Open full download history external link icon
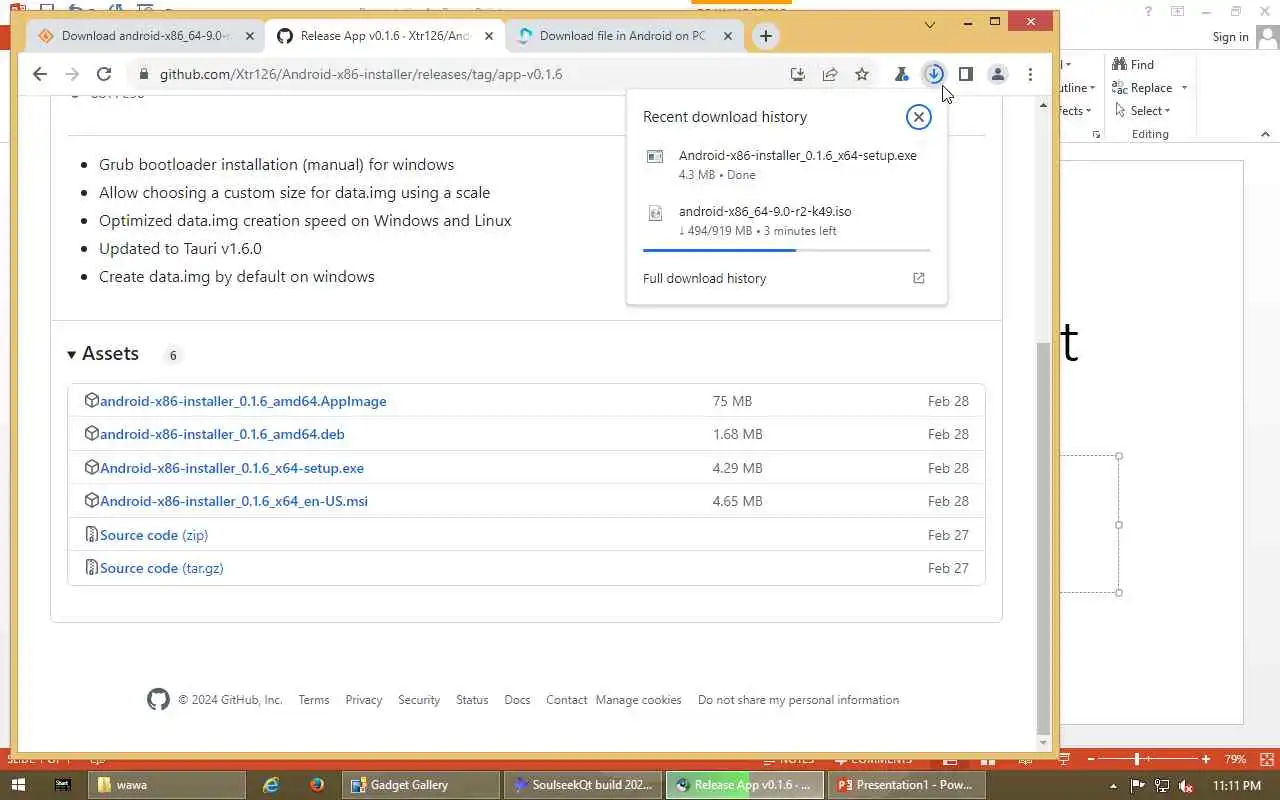The width and height of the screenshot is (1280, 800). 919,278
